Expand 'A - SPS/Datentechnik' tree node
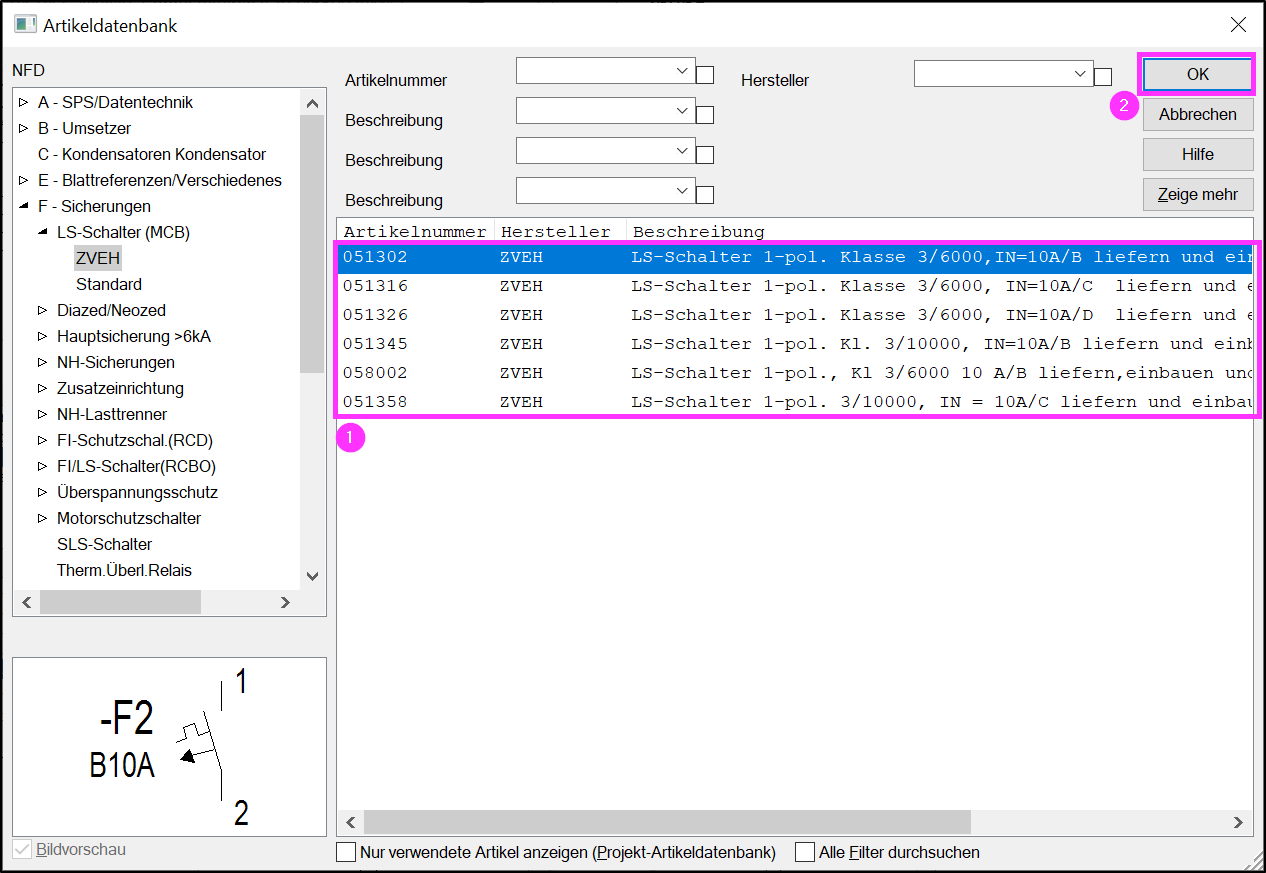The width and height of the screenshot is (1266, 873). tap(24, 103)
